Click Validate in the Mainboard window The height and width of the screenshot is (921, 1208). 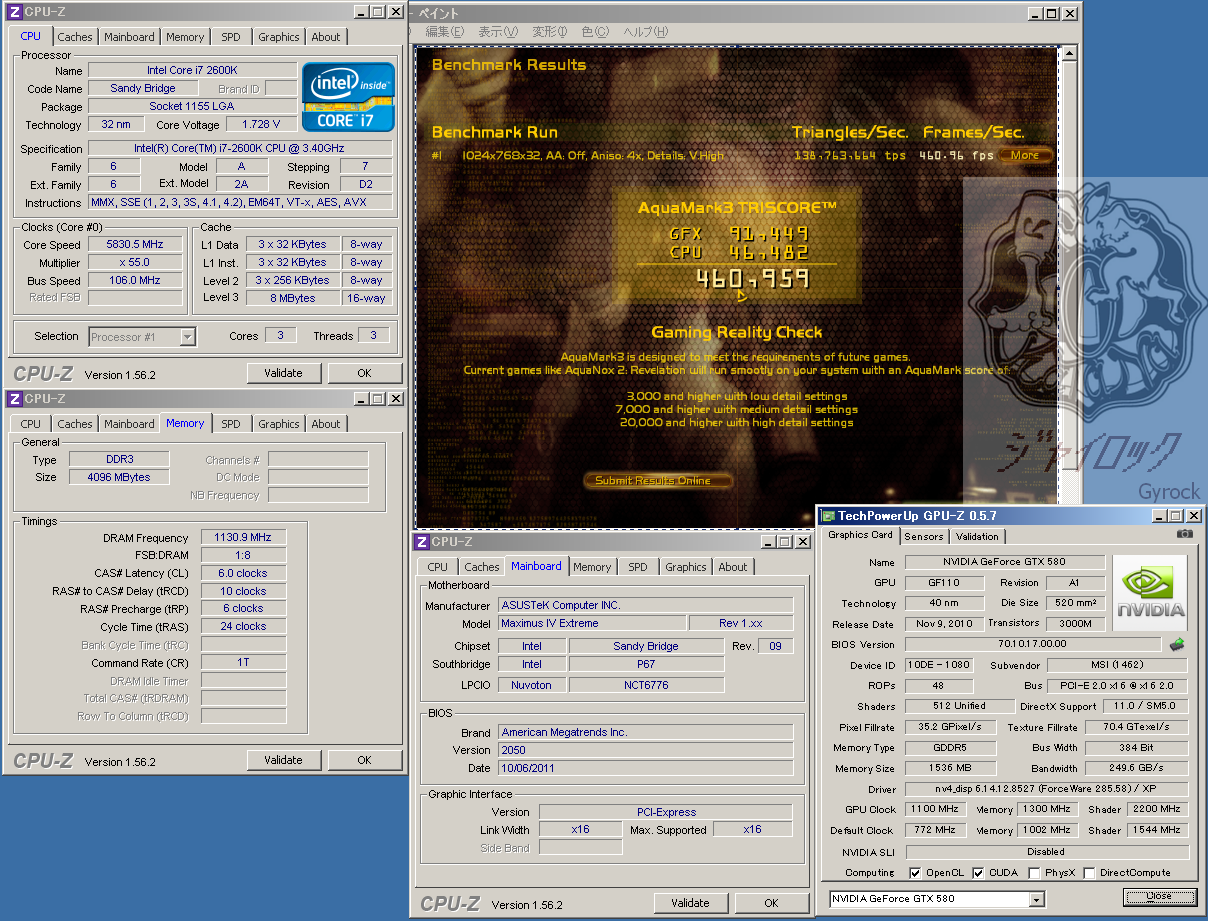(x=690, y=903)
